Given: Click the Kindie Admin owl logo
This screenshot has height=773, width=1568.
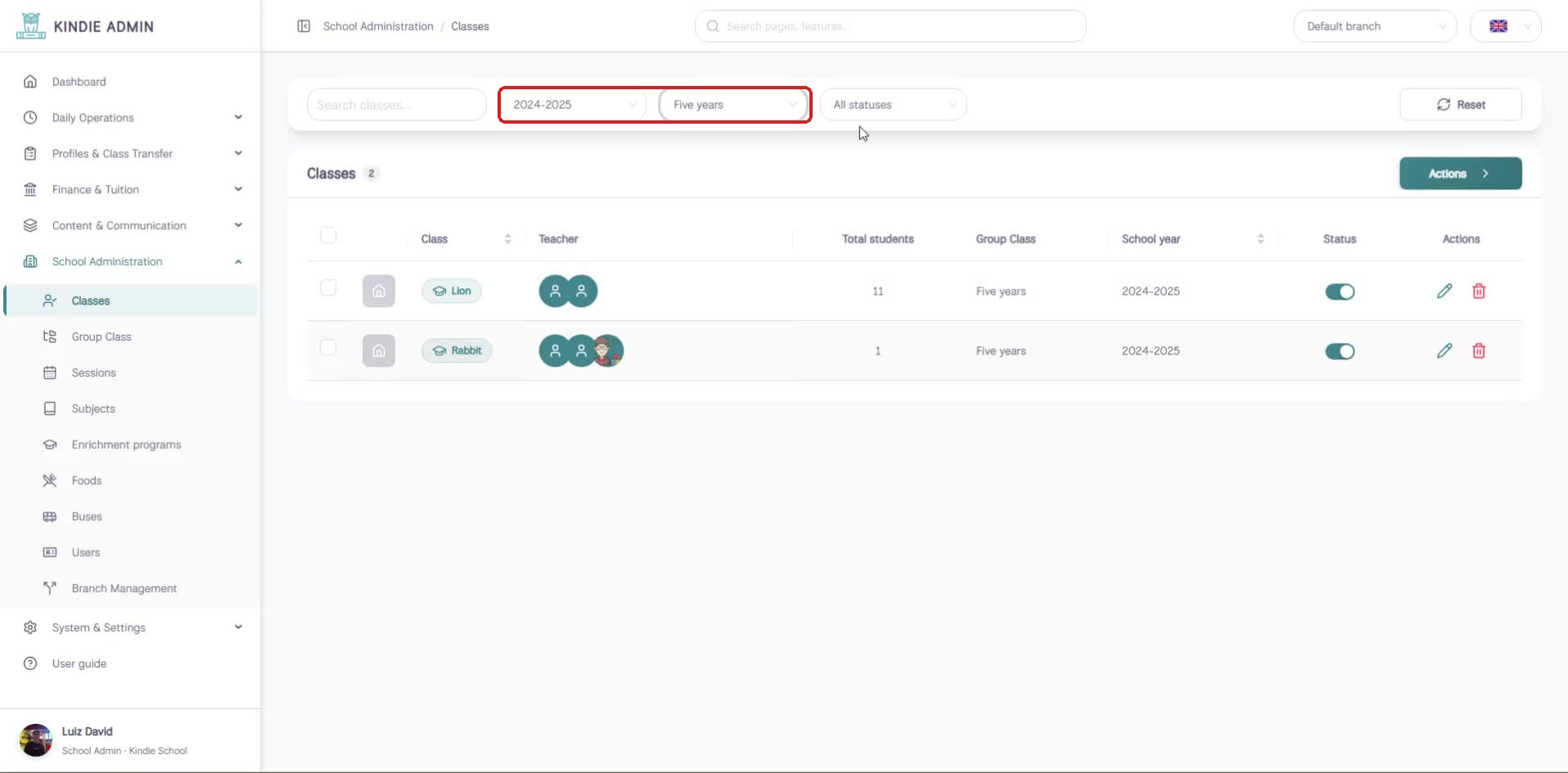Looking at the screenshot, I should pos(31,26).
